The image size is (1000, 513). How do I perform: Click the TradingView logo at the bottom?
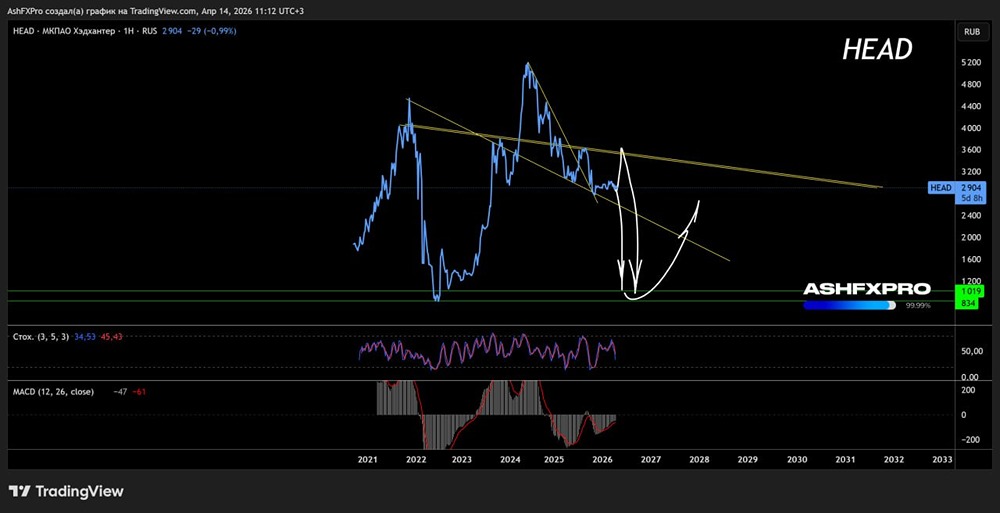point(66,491)
